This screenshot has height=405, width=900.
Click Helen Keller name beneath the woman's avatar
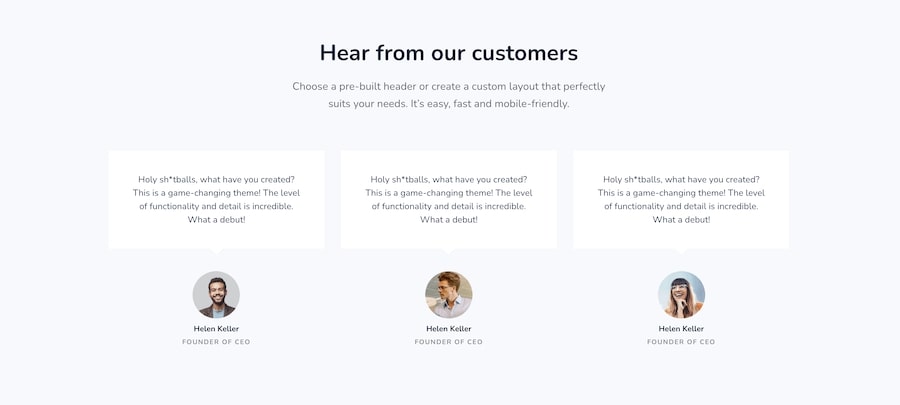pos(681,329)
